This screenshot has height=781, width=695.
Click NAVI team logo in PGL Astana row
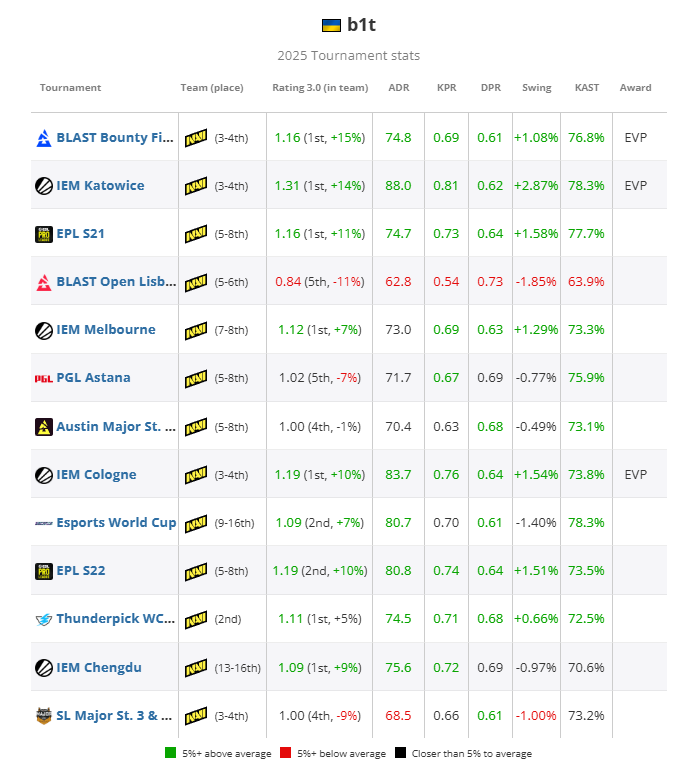tap(196, 379)
